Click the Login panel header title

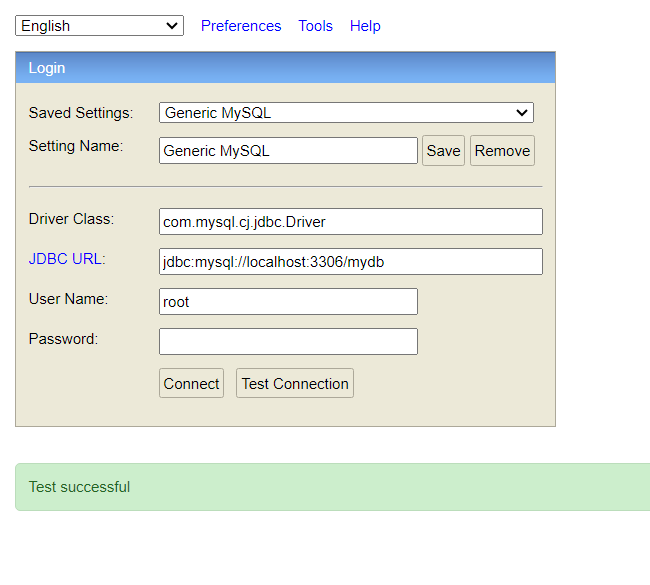click(47, 68)
